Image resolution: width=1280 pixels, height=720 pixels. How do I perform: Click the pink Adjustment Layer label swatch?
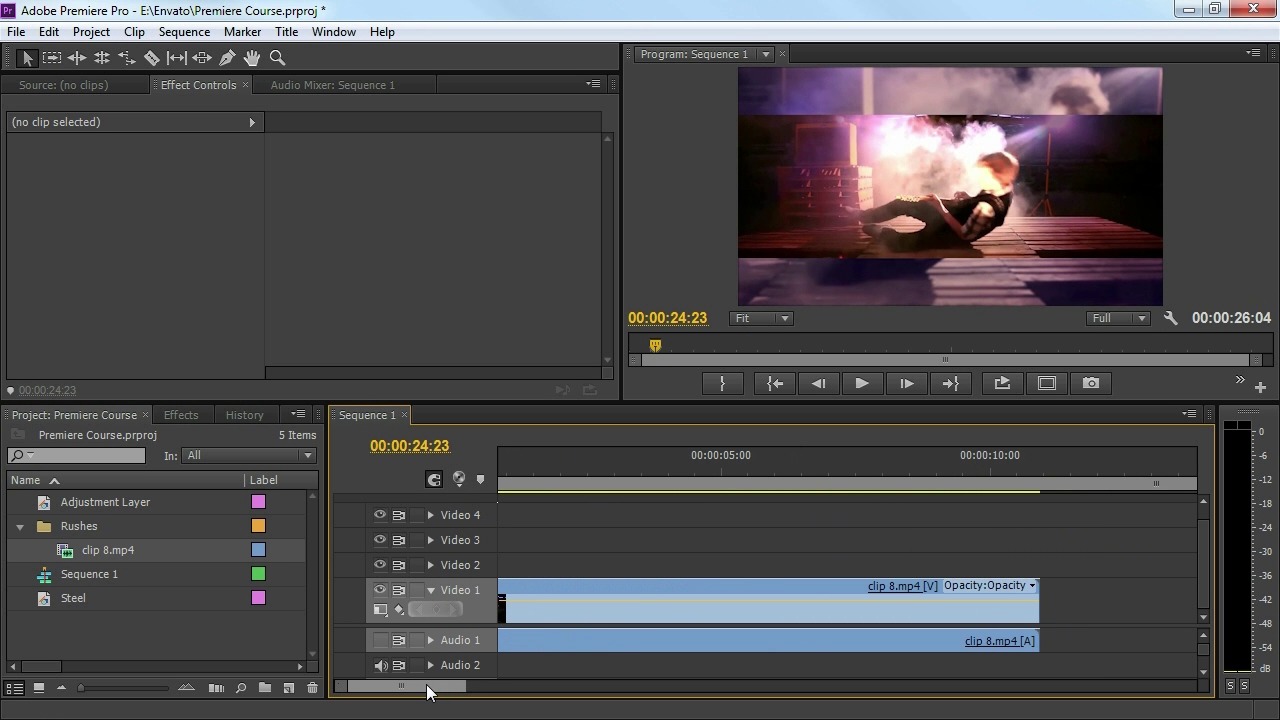click(x=258, y=502)
